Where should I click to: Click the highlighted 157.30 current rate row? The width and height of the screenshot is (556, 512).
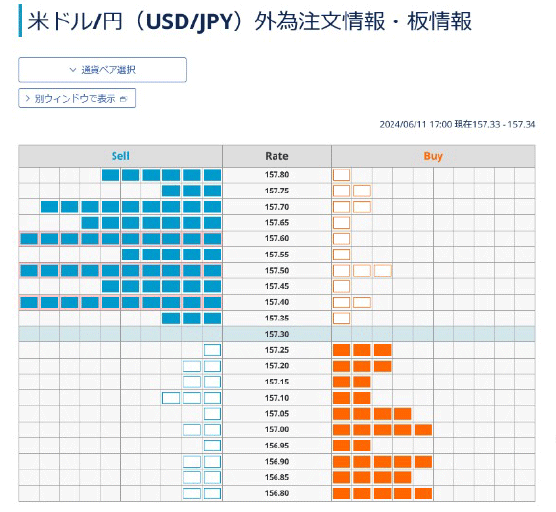coord(277,334)
